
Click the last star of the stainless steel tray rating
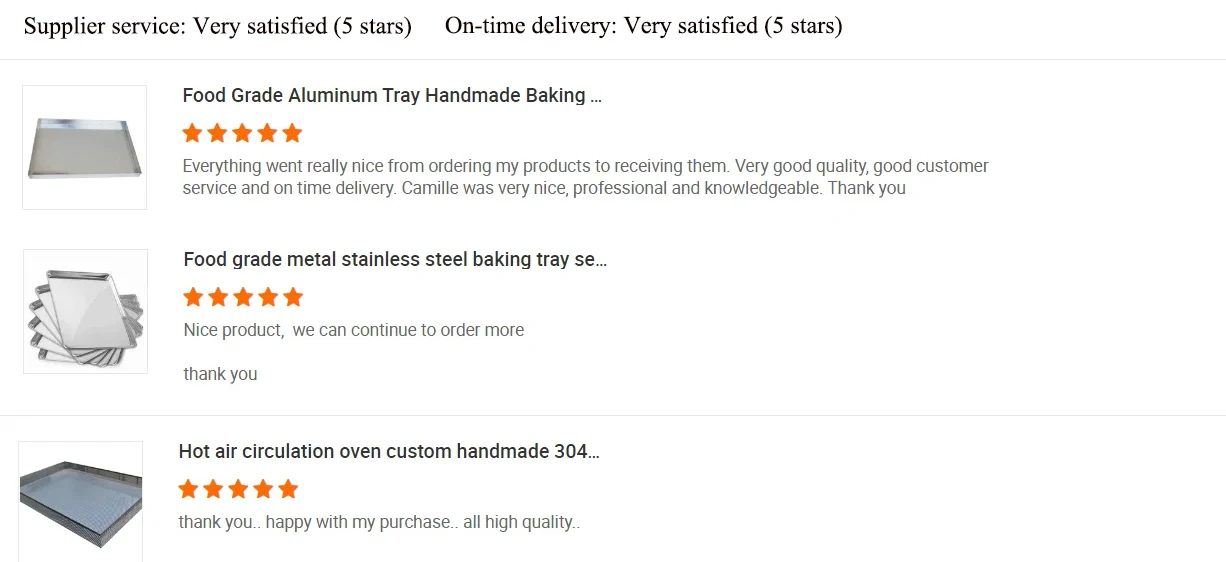[293, 297]
